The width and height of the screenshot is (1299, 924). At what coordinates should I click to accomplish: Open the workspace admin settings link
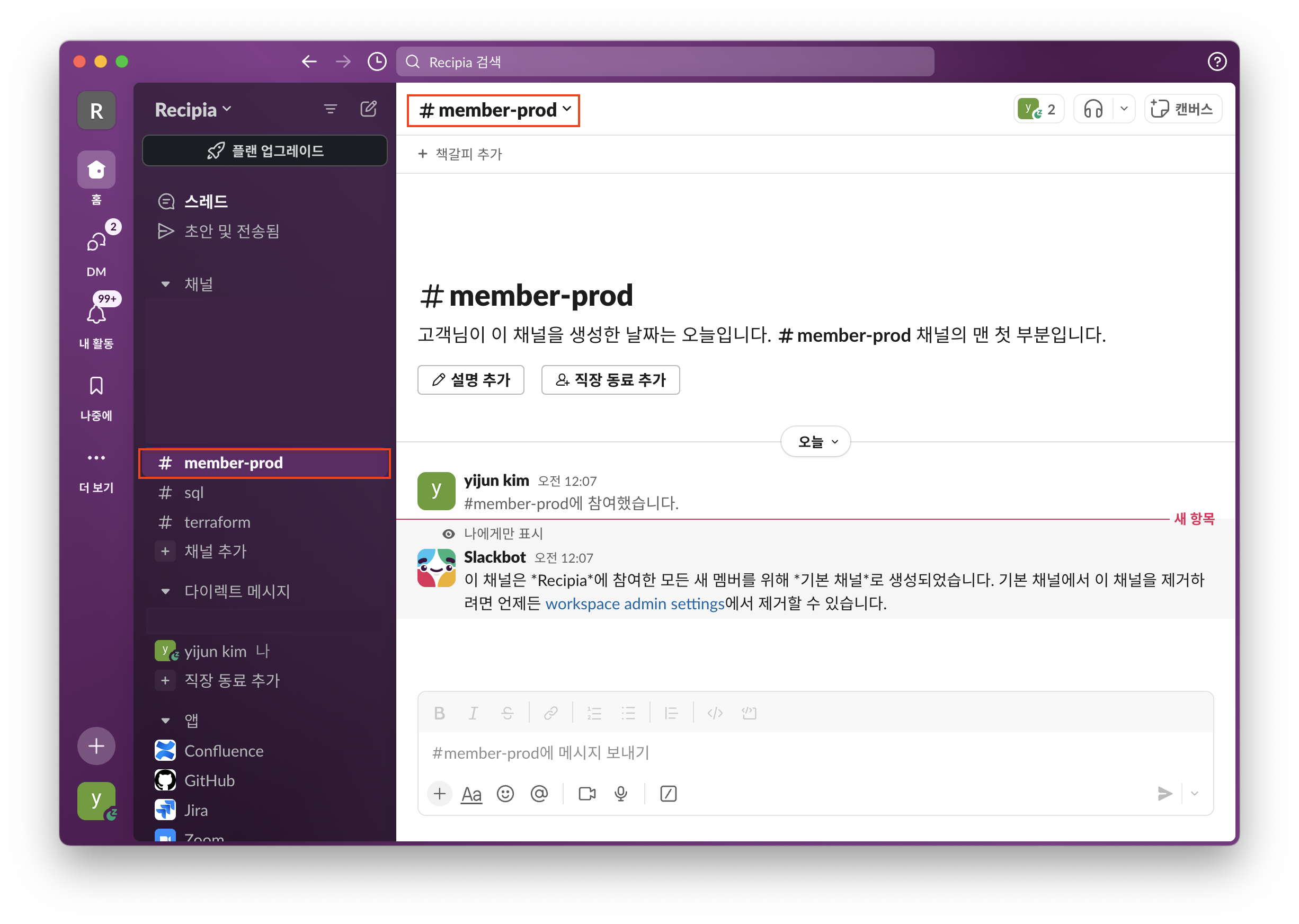[x=634, y=603]
